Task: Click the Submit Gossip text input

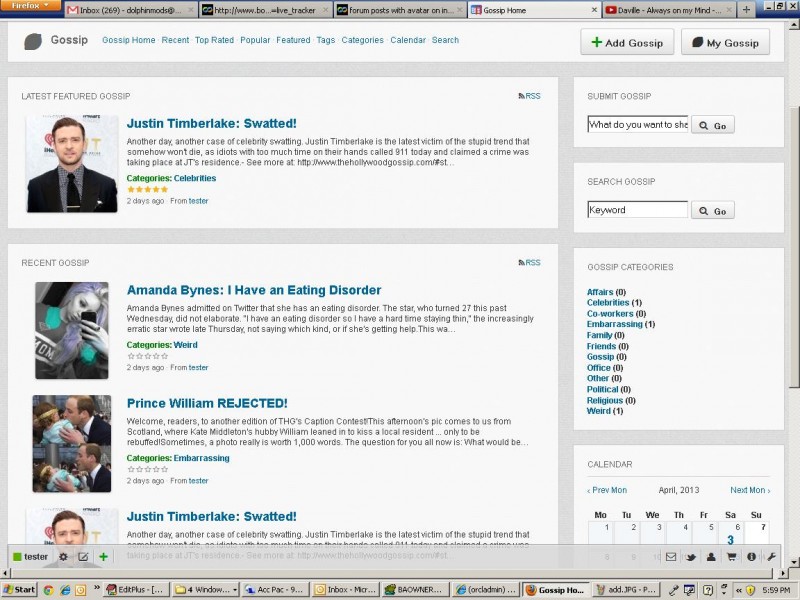Action: tap(638, 124)
